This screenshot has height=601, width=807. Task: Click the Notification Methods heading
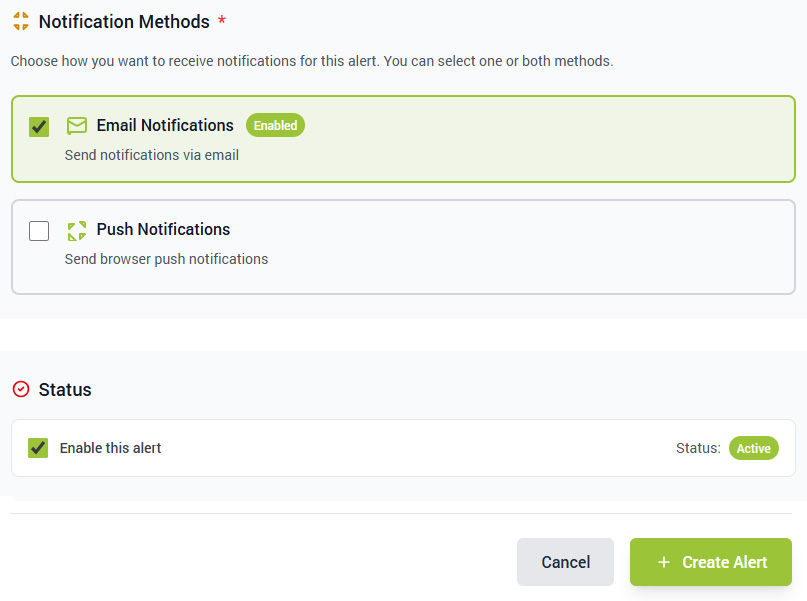(x=124, y=21)
